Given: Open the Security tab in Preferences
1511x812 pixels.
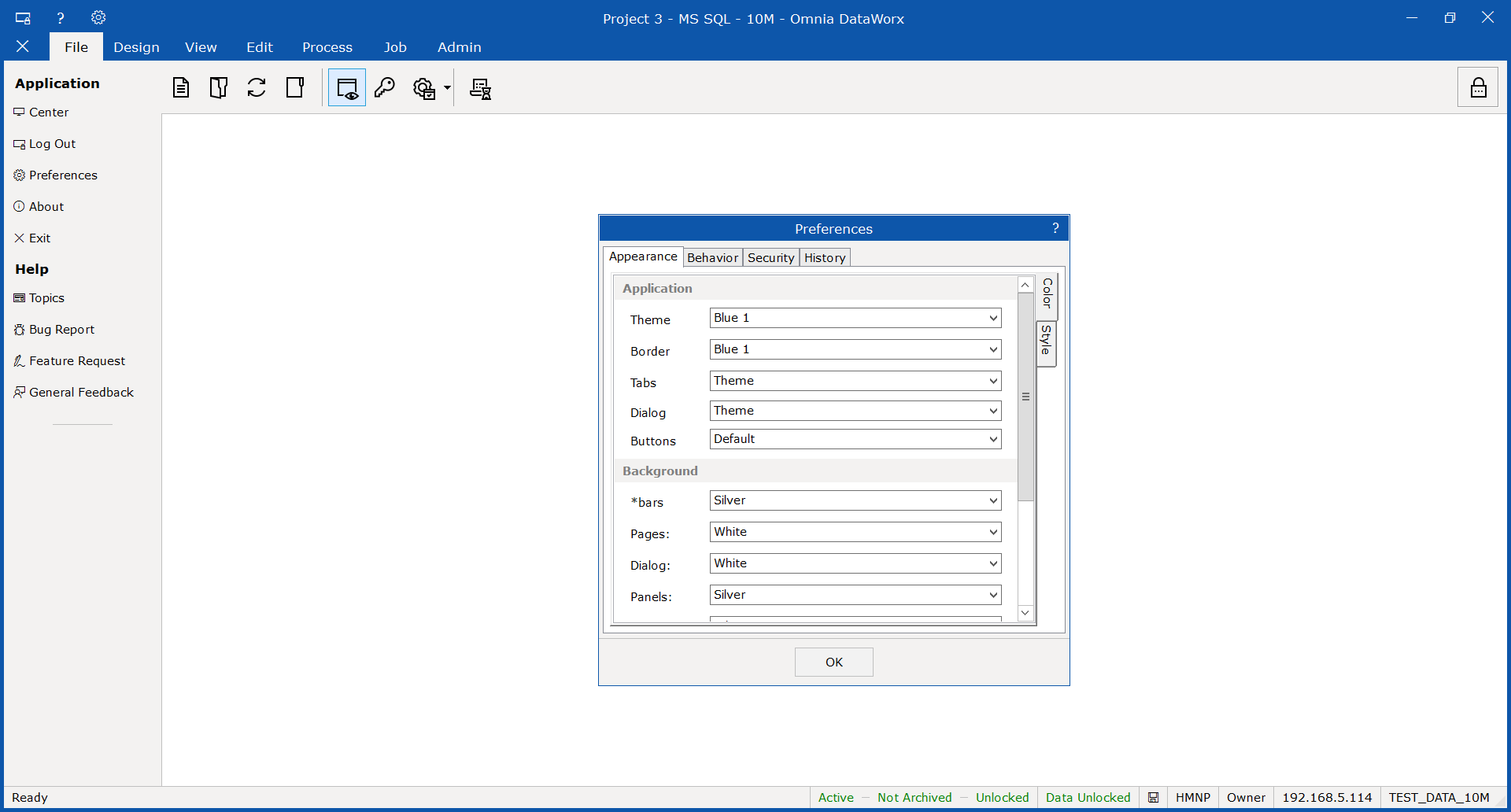Looking at the screenshot, I should coord(770,257).
